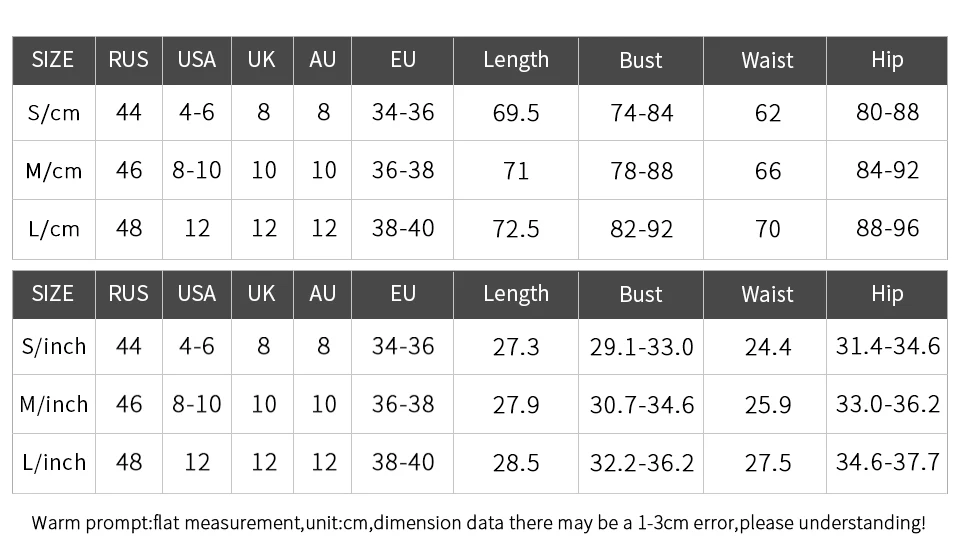Click the EU header in the cm table
The image size is (960, 544).
[403, 59]
